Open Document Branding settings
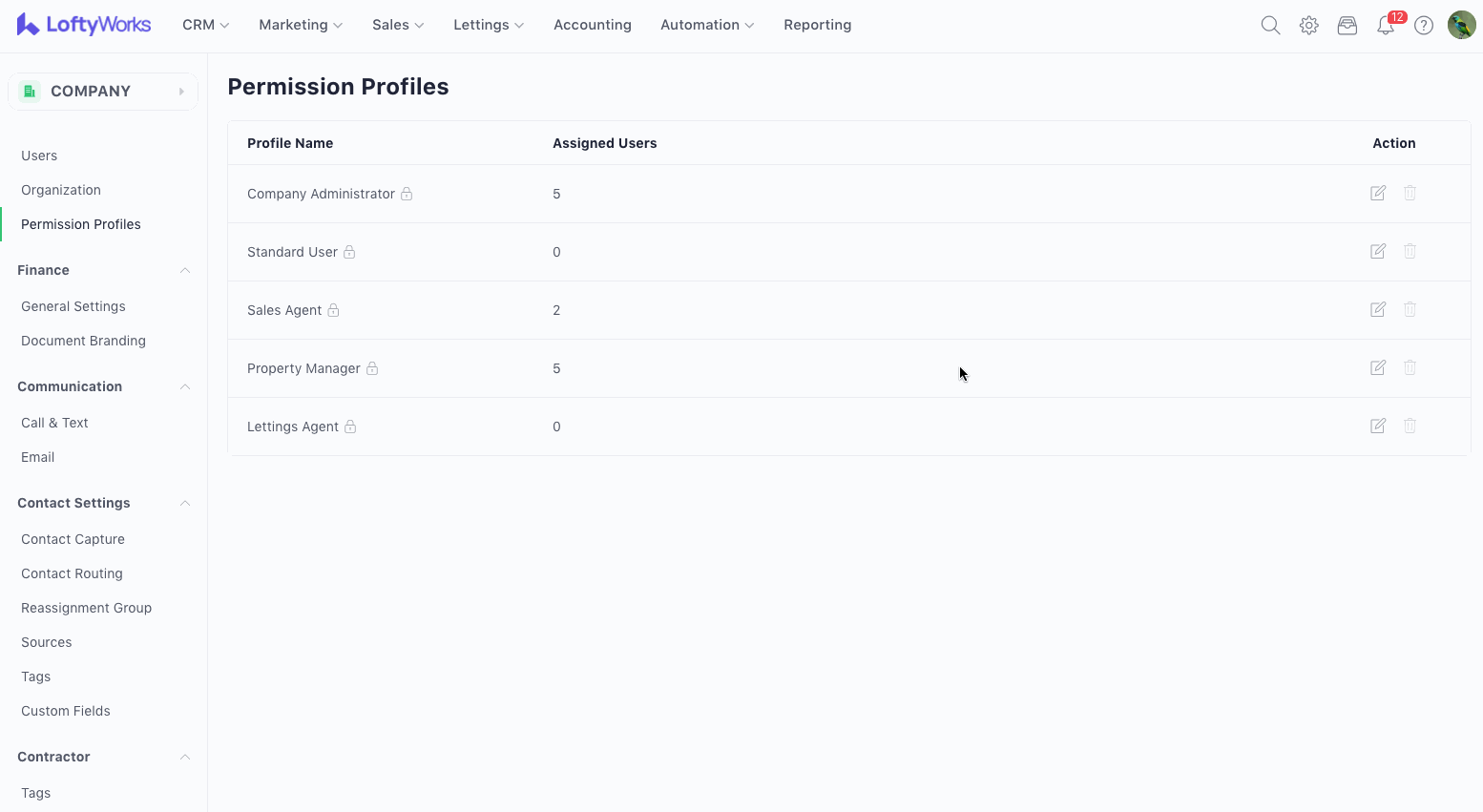The image size is (1483, 812). (x=83, y=341)
